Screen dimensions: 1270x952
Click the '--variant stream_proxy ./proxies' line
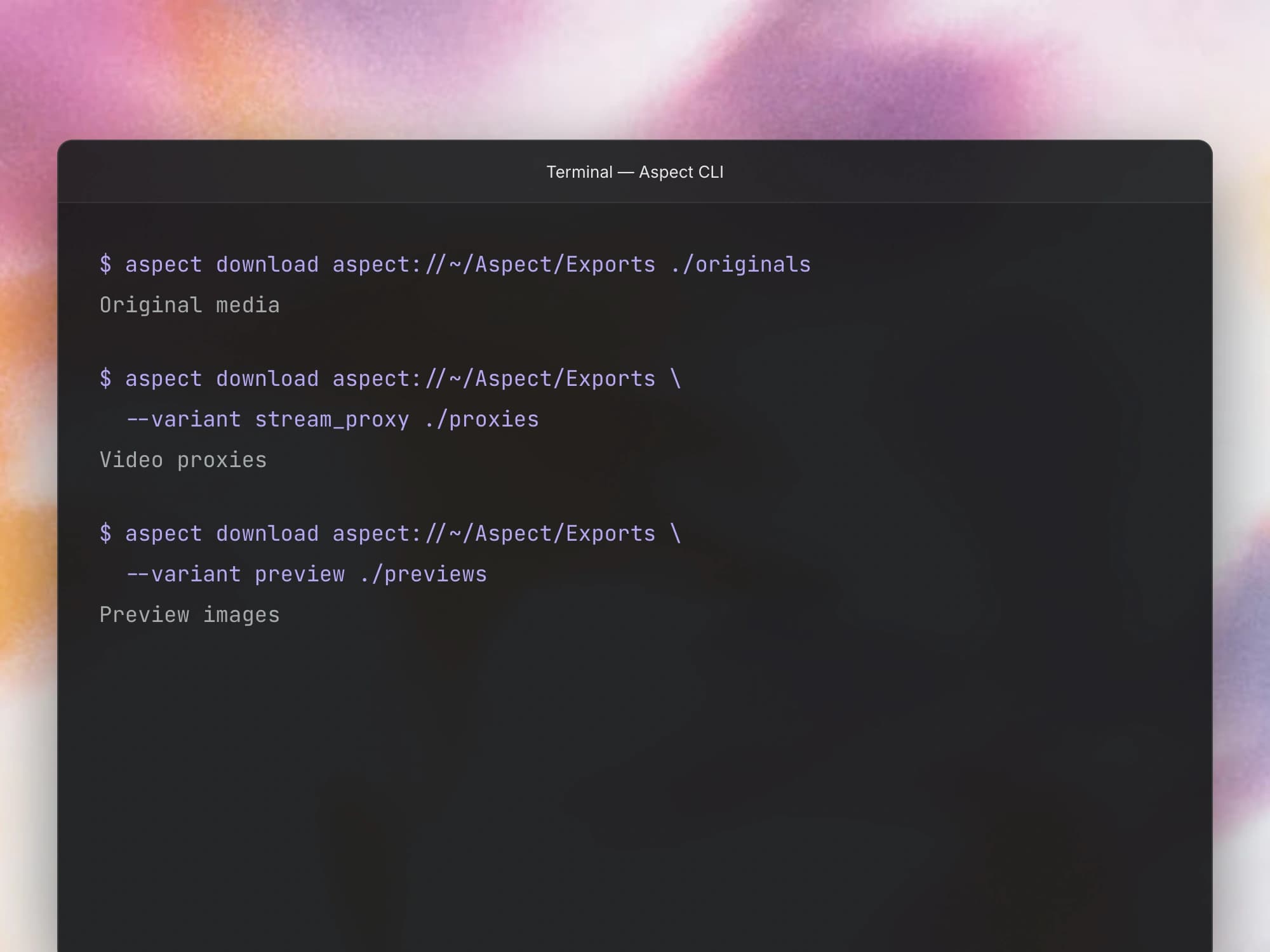click(x=333, y=420)
